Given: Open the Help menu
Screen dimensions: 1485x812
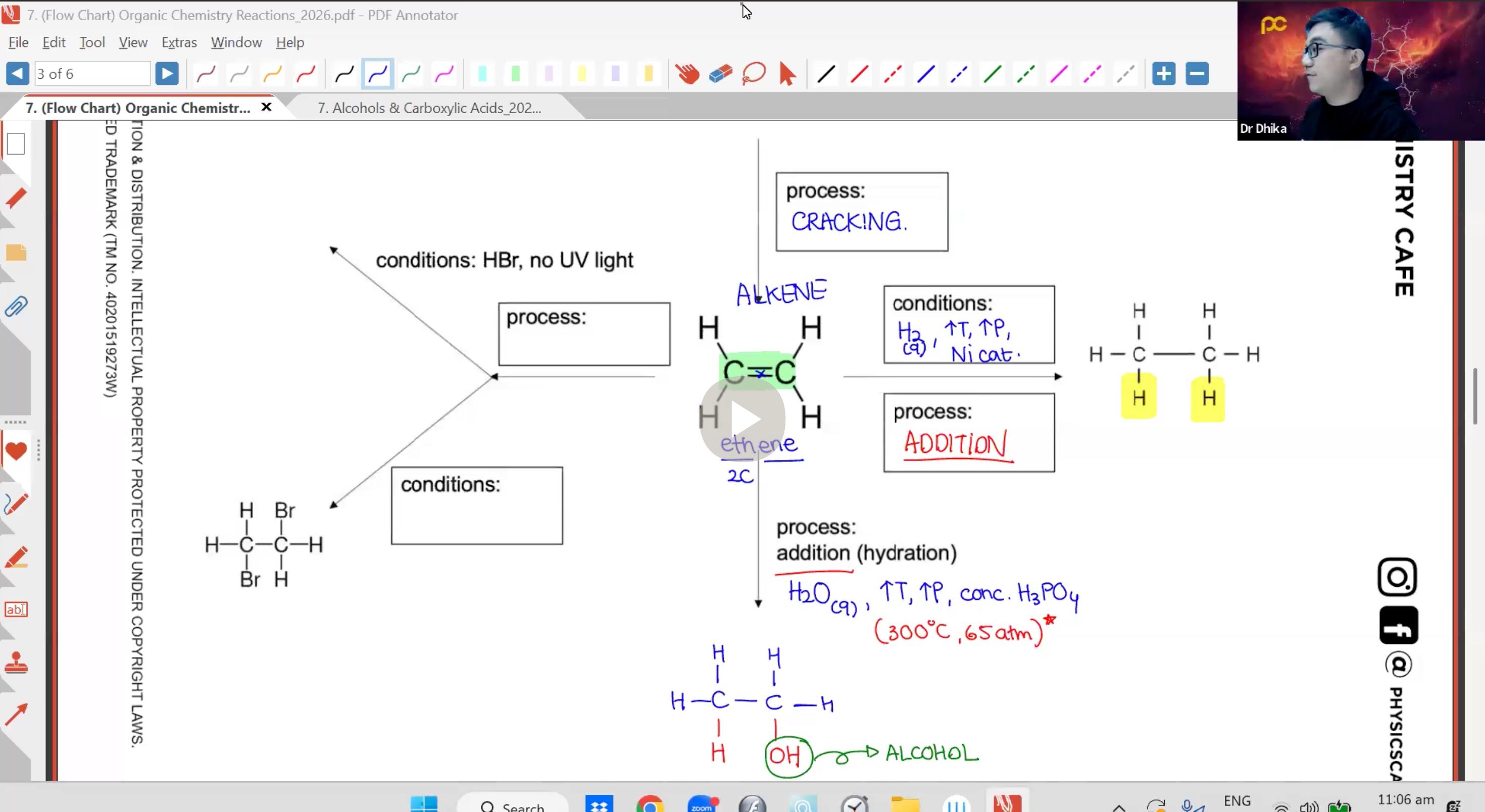Looking at the screenshot, I should coord(290,42).
